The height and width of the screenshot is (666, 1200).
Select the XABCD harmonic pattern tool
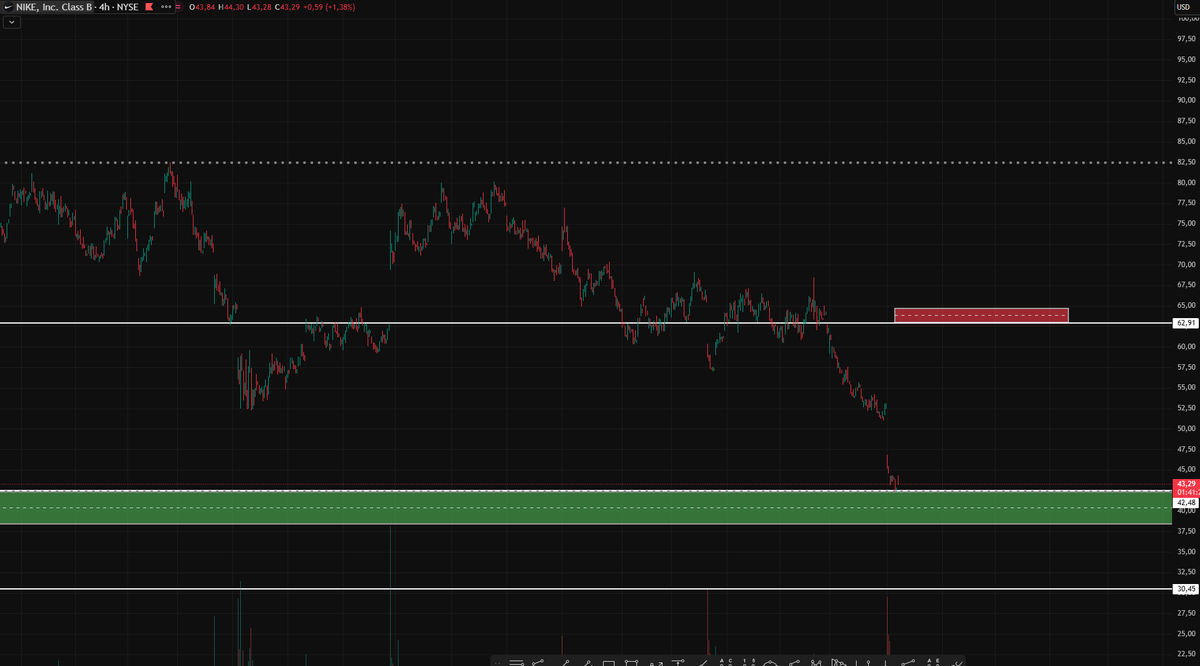point(816,661)
